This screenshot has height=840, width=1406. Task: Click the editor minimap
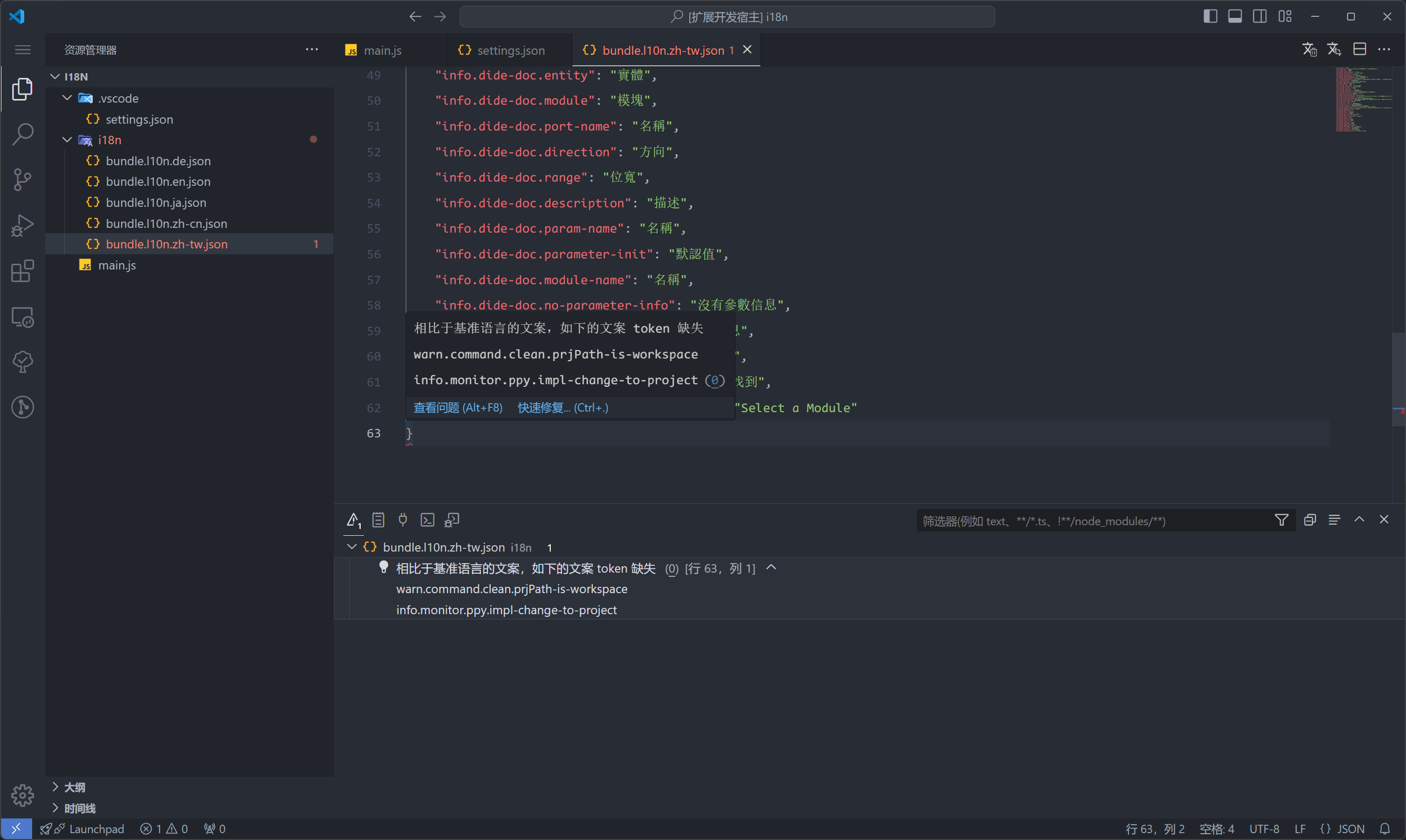point(1363,99)
